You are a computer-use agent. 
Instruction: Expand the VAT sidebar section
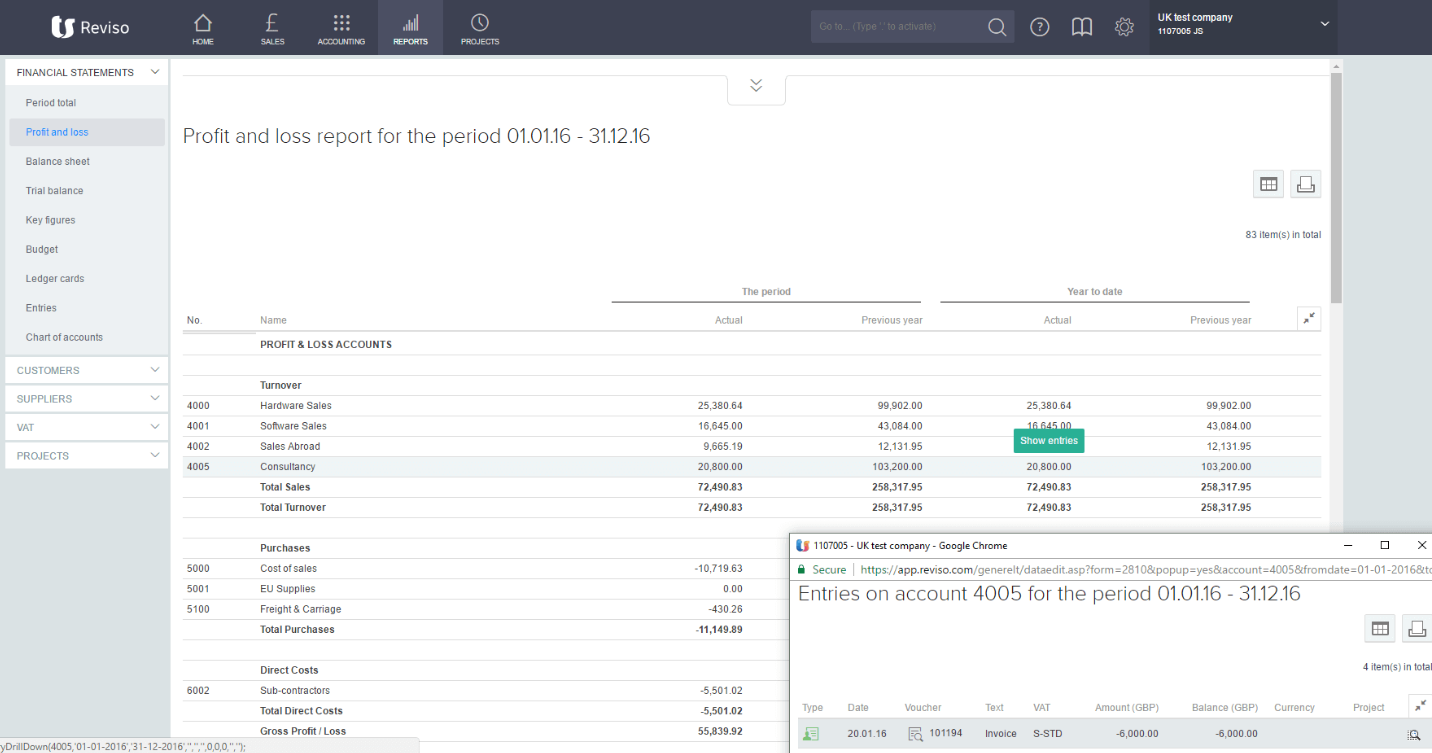coord(85,427)
